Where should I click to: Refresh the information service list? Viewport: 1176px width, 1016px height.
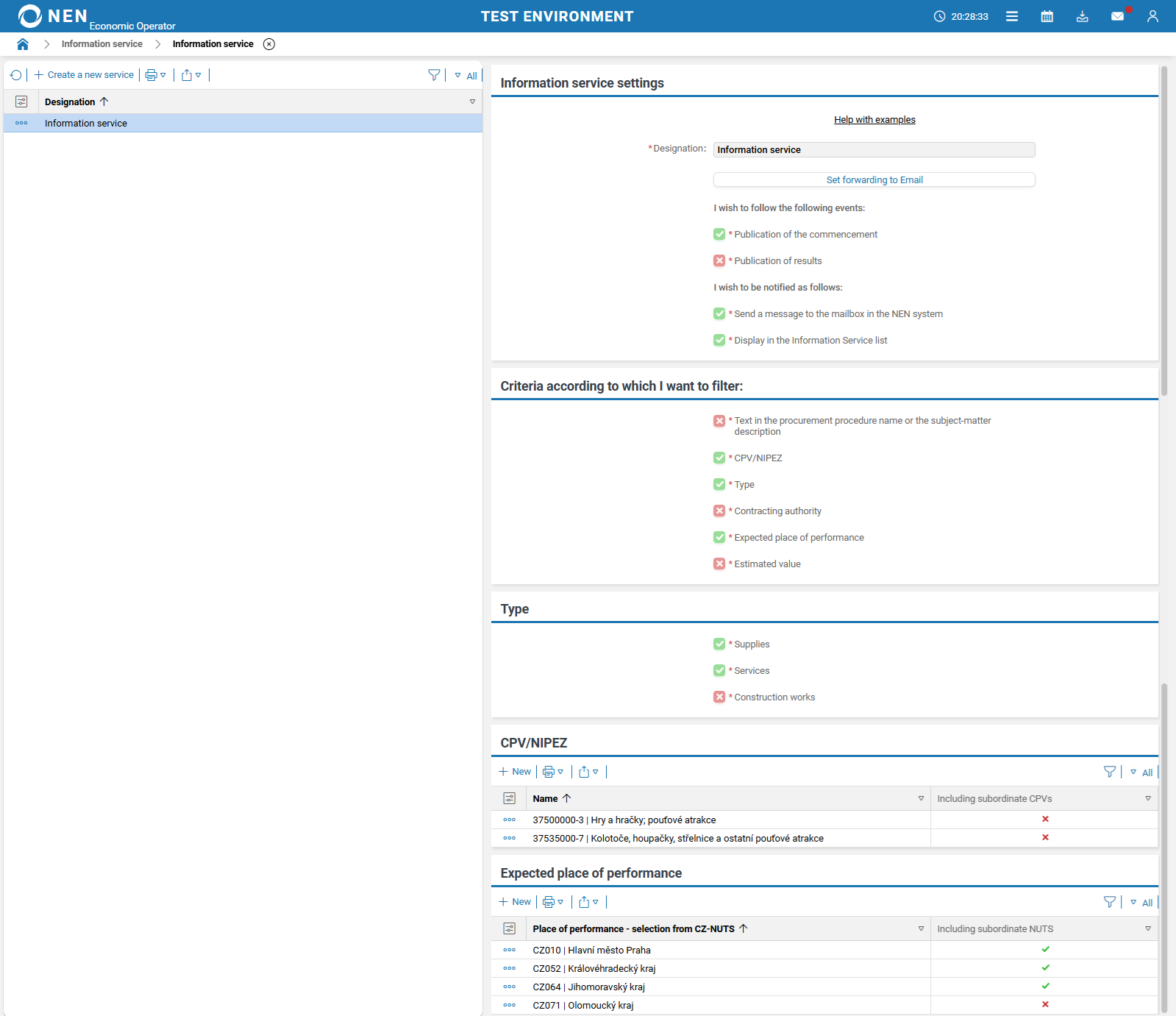16,75
